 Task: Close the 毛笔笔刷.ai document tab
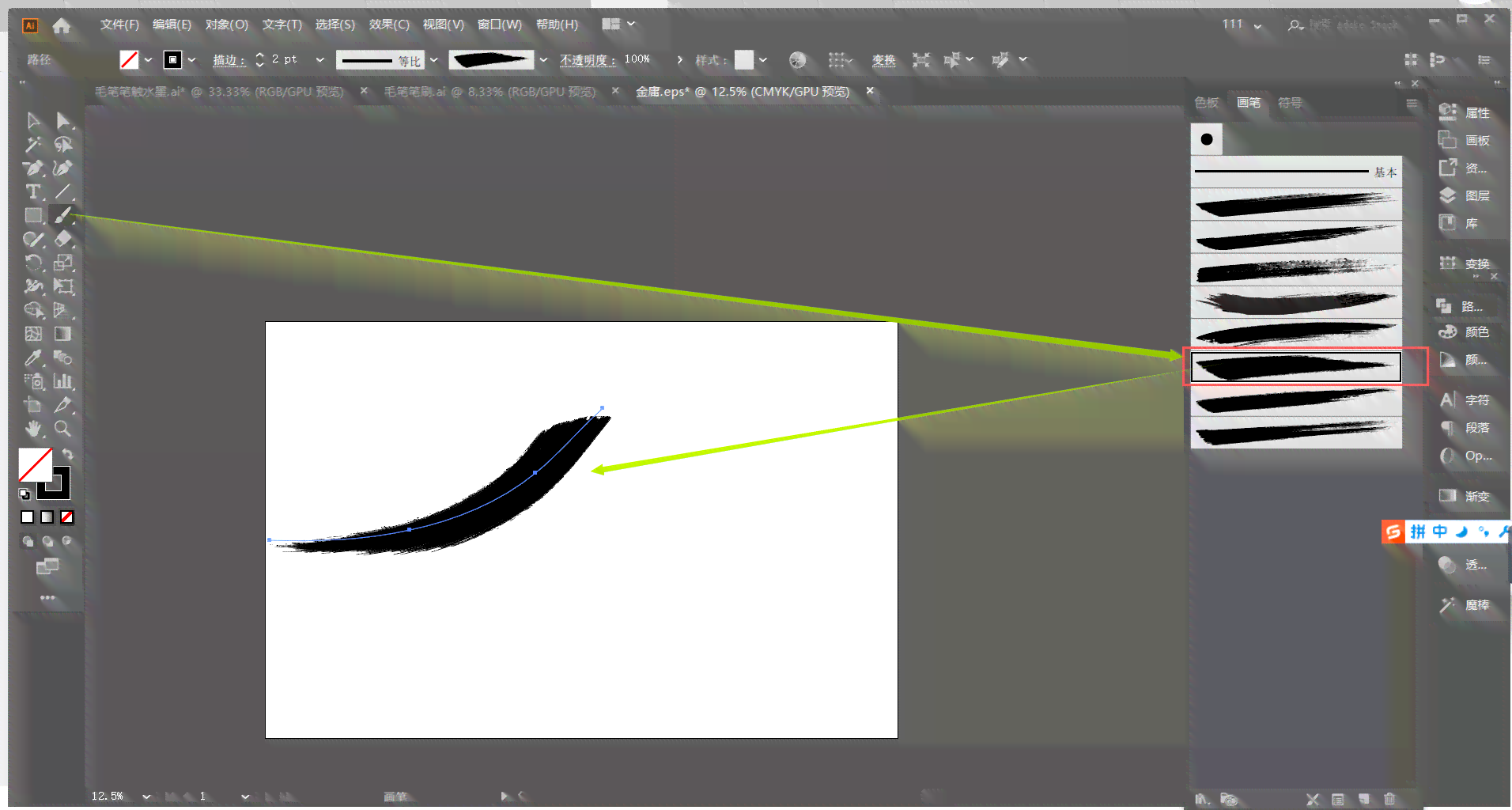pos(615,91)
